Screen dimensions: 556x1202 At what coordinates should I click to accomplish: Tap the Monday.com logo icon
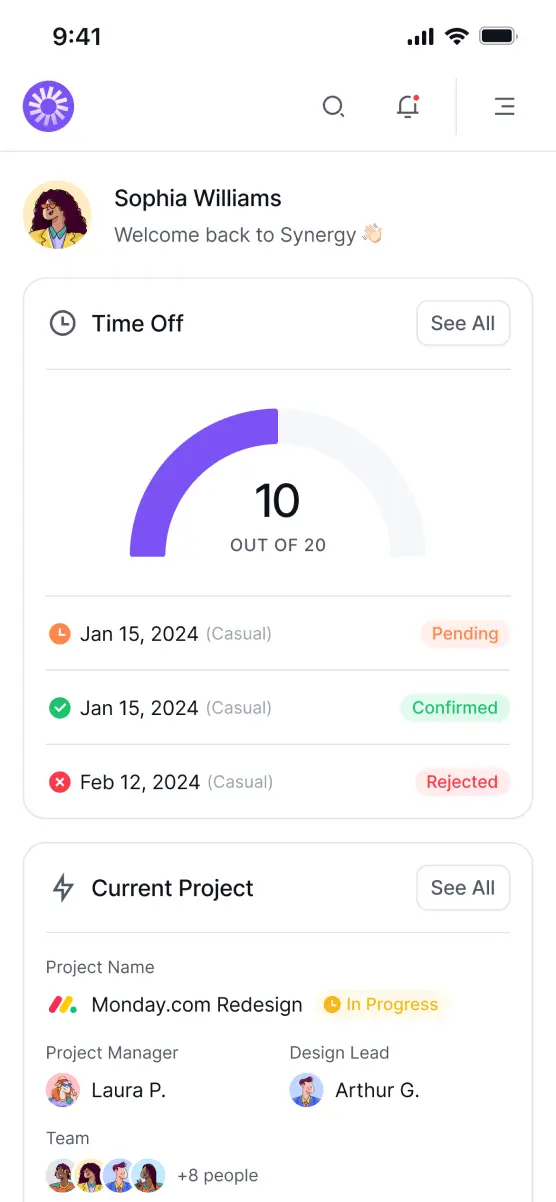coord(62,1004)
